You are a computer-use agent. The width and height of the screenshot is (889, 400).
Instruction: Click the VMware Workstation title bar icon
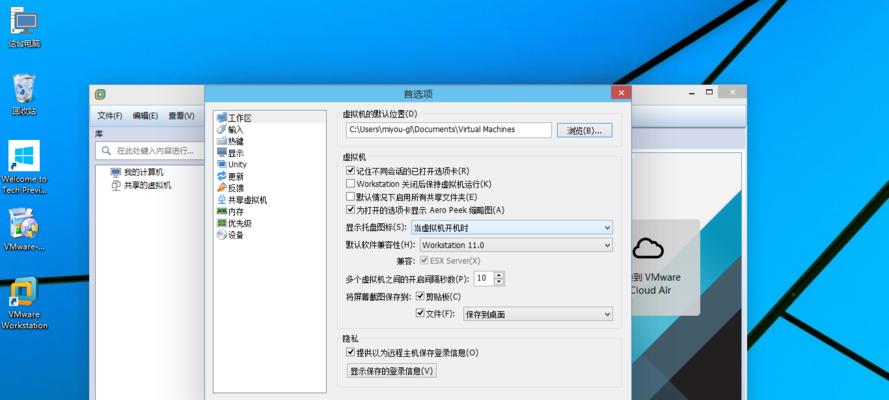(x=100, y=94)
